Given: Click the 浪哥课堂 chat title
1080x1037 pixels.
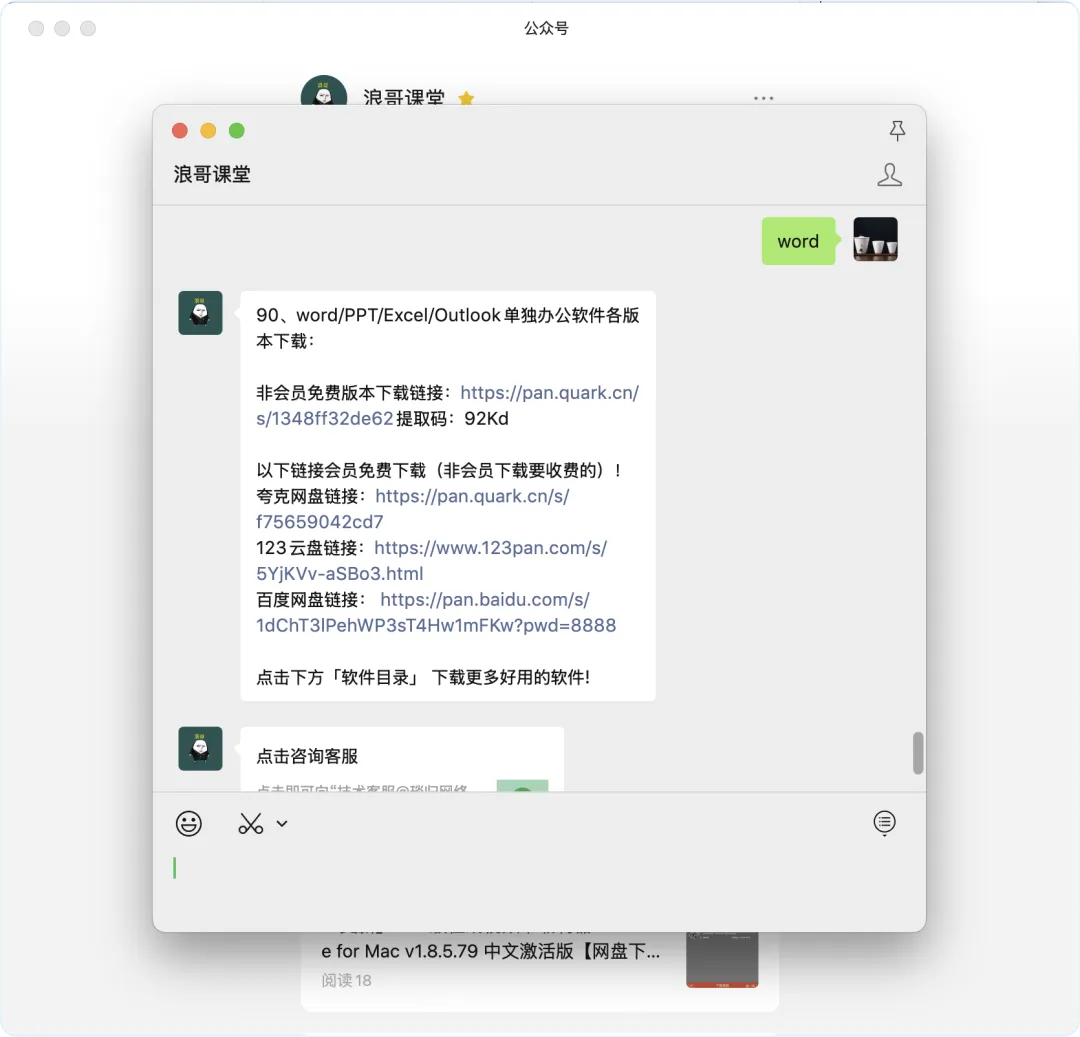Looking at the screenshot, I should [212, 174].
